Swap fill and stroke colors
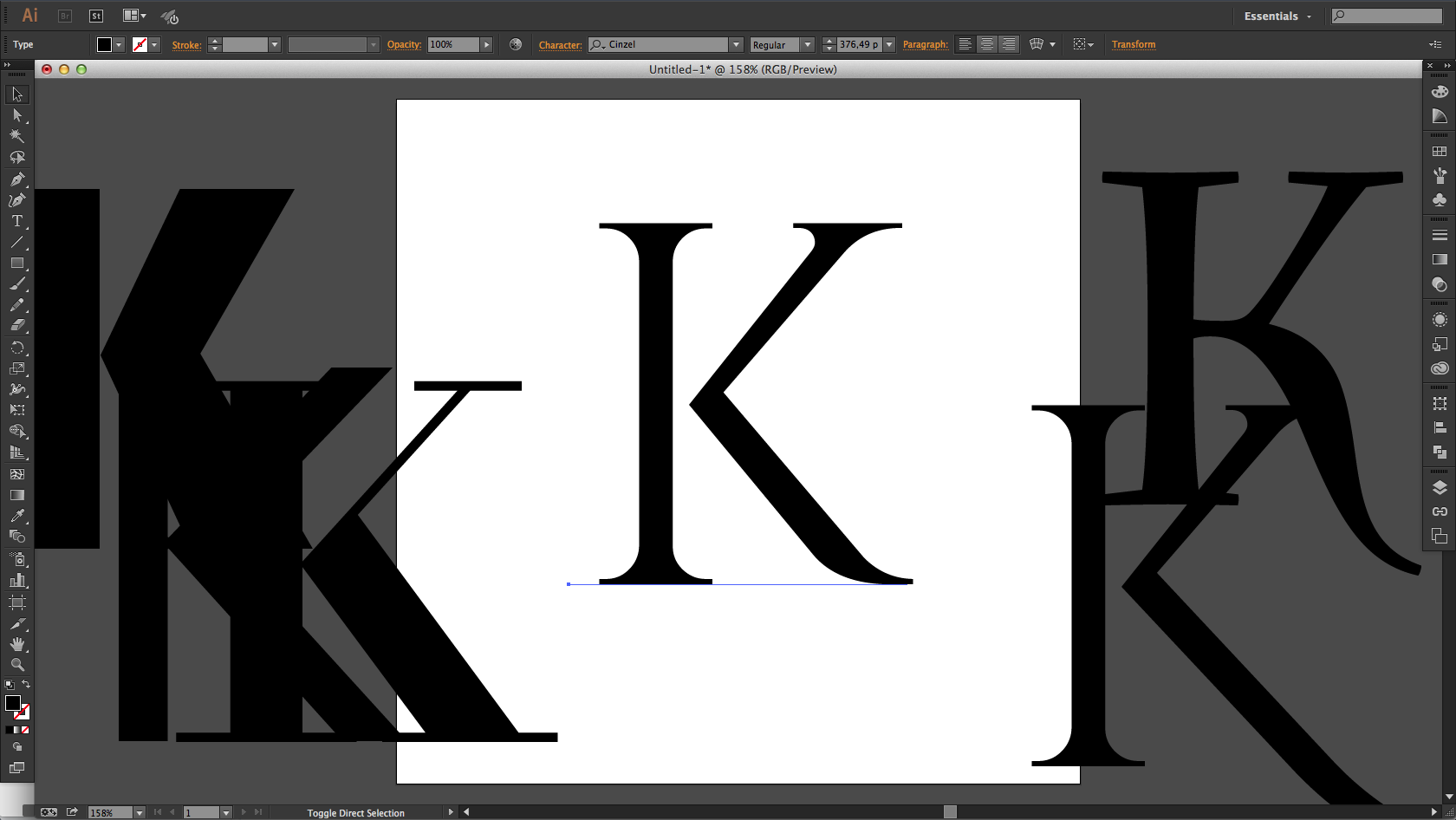The height and width of the screenshot is (820, 1456). pos(26,685)
